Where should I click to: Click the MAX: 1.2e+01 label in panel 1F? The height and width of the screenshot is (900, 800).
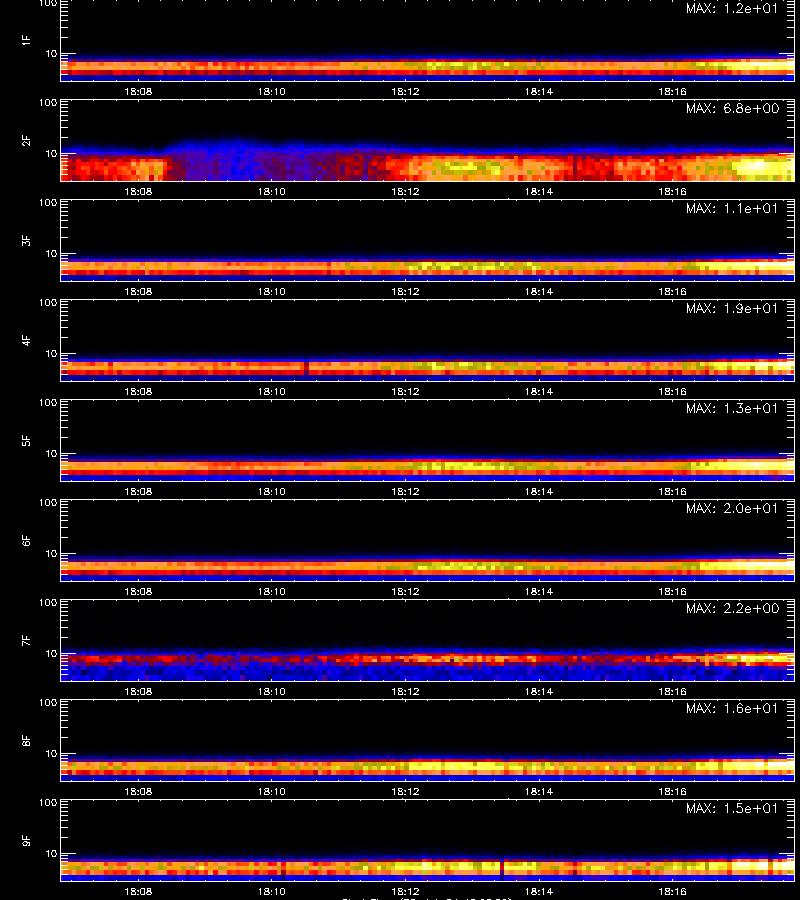(732, 9)
